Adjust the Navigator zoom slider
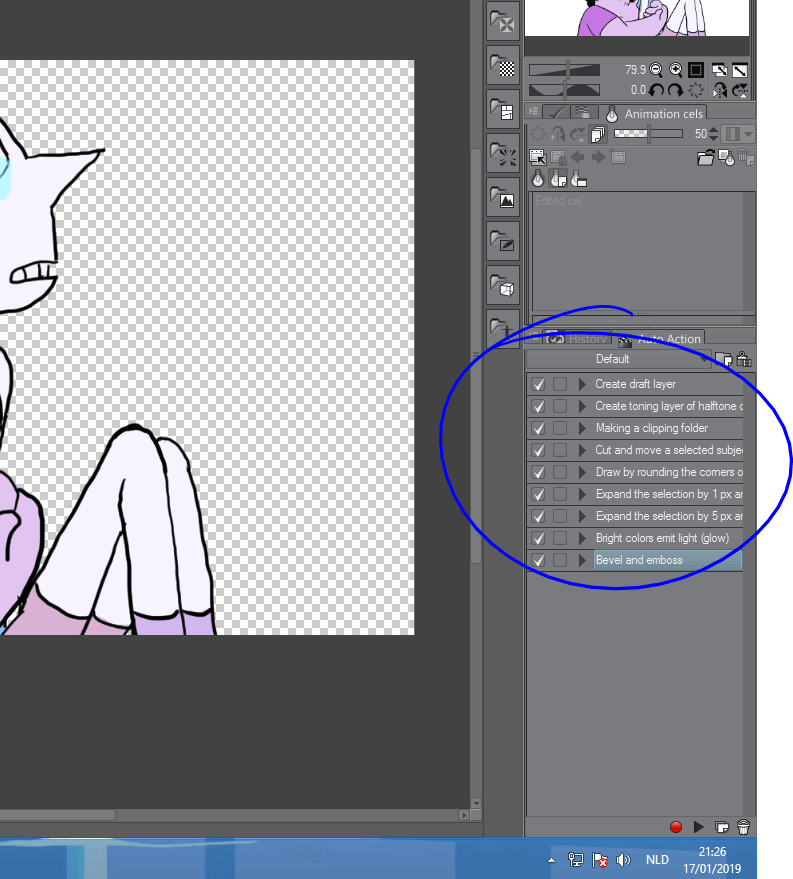Screen dimensions: 793x879 coord(564,70)
